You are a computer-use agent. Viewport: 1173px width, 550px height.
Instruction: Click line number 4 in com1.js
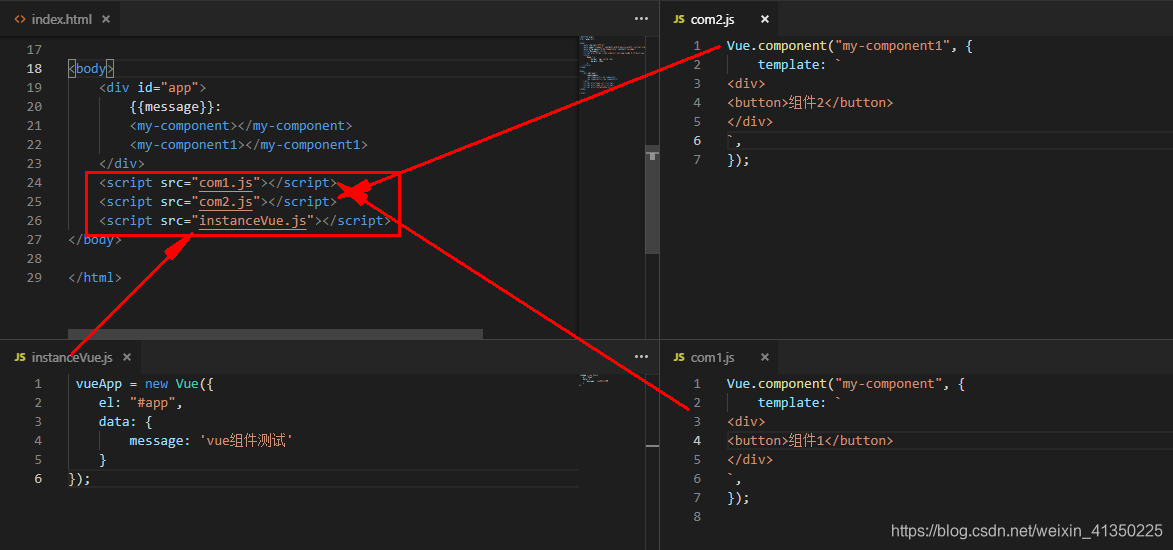[696, 441]
